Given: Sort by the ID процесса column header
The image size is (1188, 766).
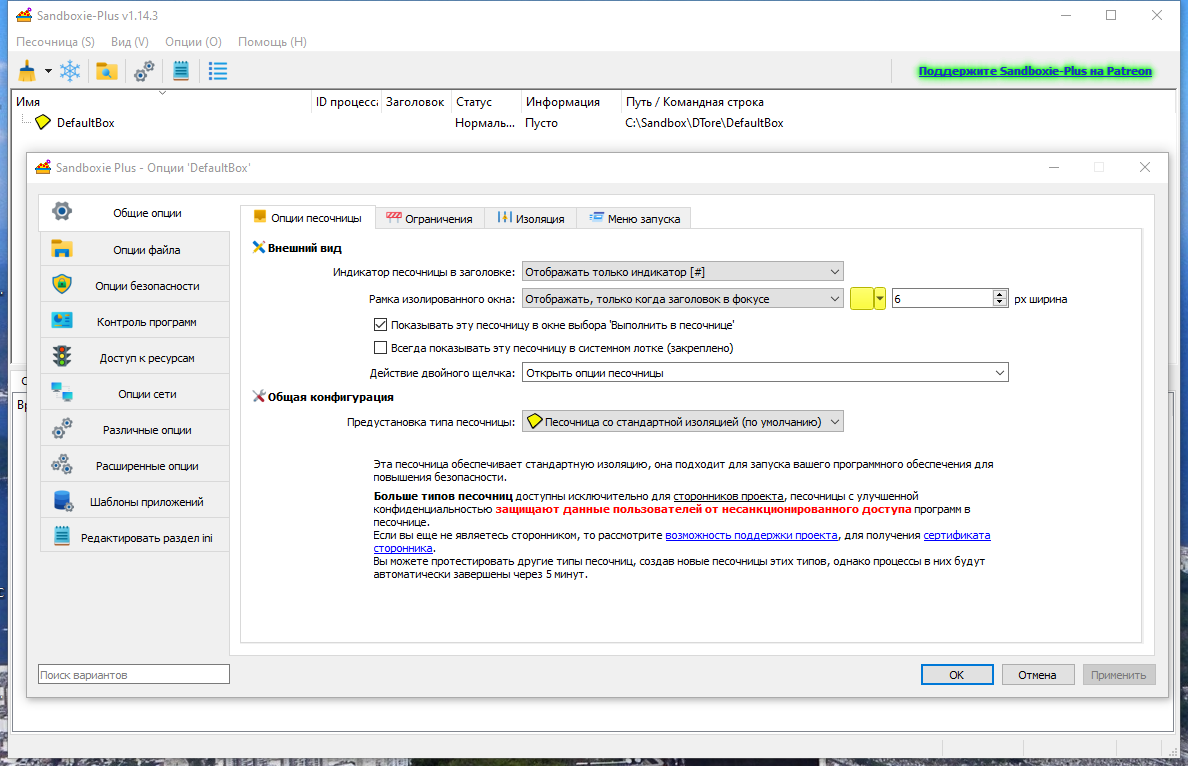Looking at the screenshot, I should coord(346,102).
